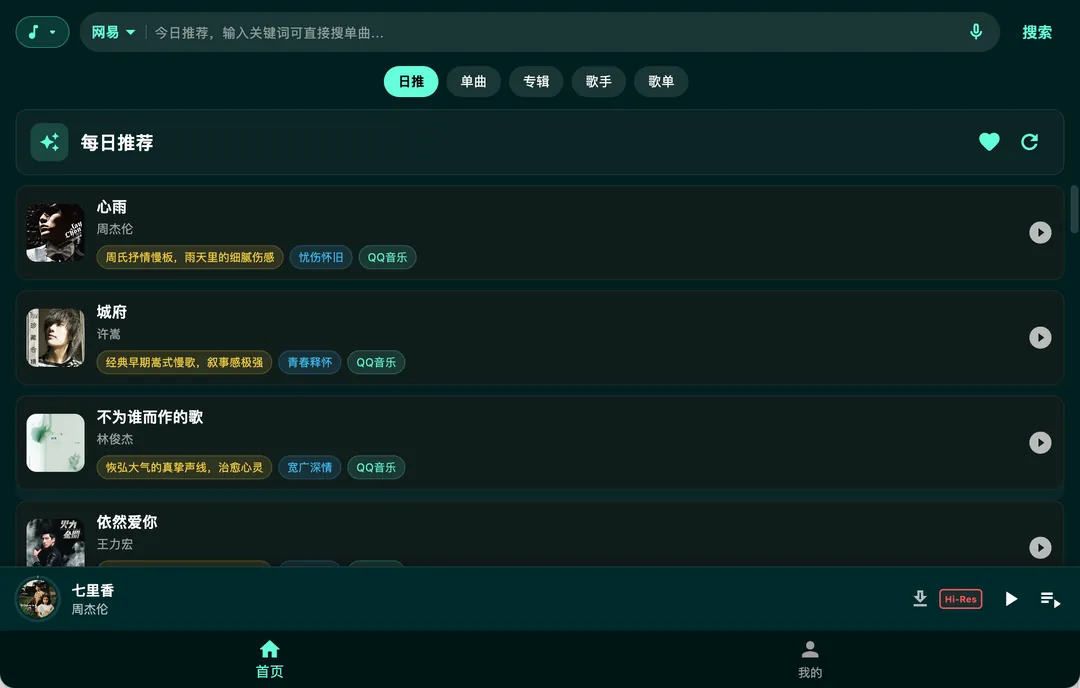Click the 搜索 search button
1080x688 pixels.
click(x=1037, y=32)
